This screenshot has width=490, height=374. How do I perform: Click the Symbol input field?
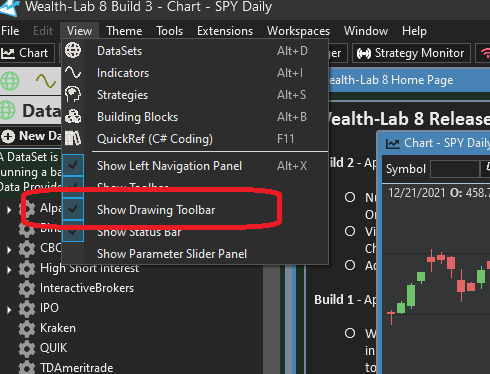click(455, 169)
